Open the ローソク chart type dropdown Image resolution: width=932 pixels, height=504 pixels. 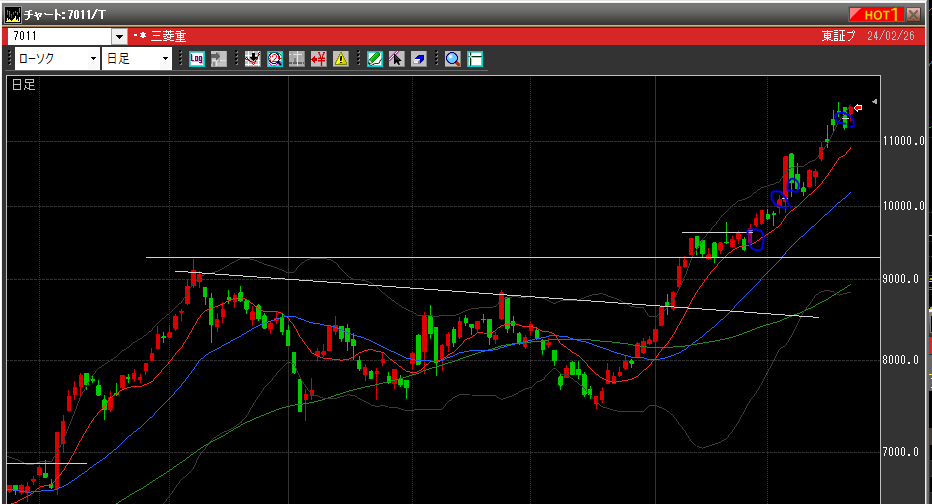point(94,59)
